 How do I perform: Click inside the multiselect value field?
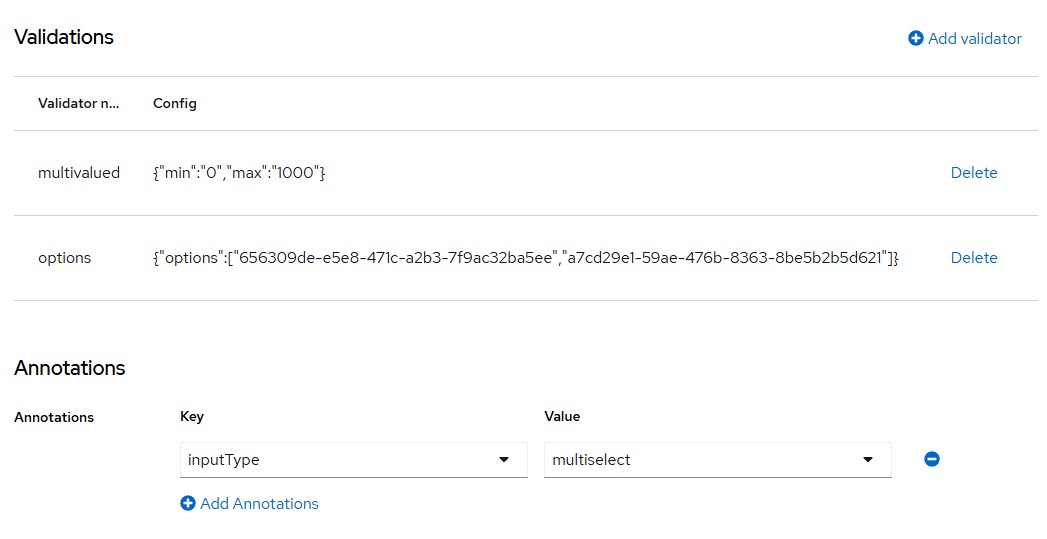point(718,460)
